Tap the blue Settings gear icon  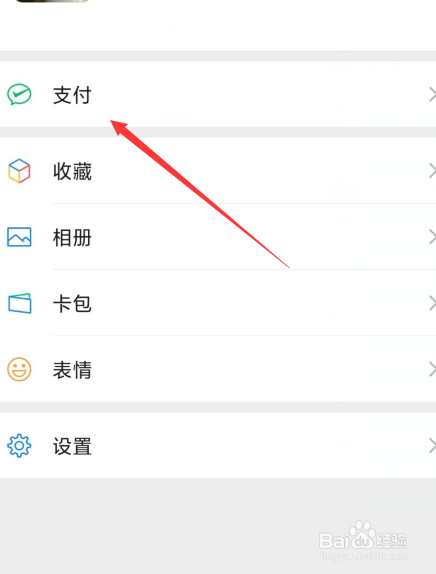tap(19, 446)
